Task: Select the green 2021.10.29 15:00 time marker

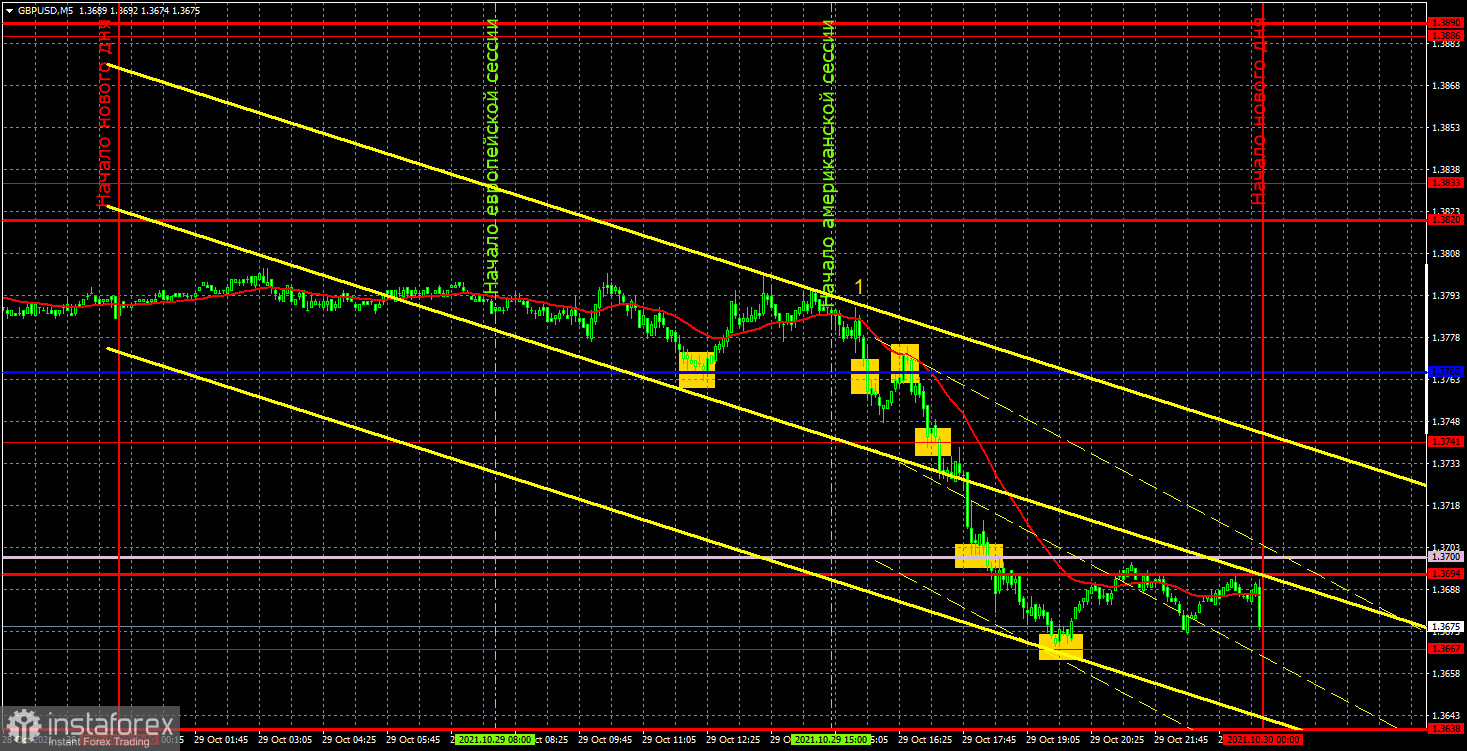Action: [829, 741]
